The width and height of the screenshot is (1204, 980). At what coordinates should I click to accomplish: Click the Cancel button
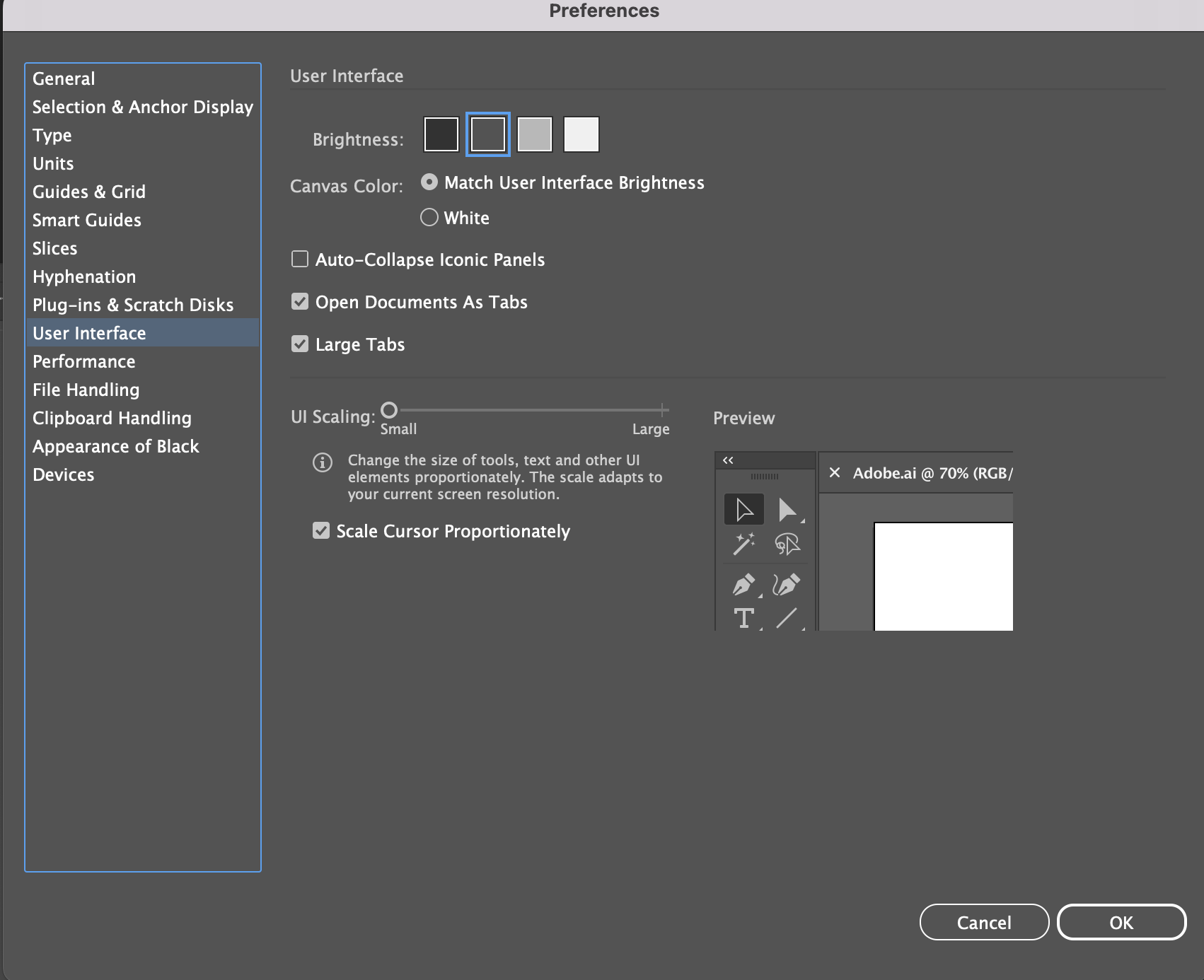(x=984, y=922)
